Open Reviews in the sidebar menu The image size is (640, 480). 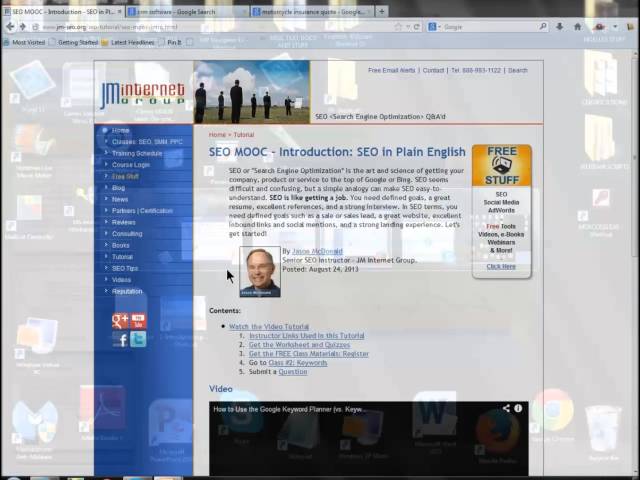(123, 222)
